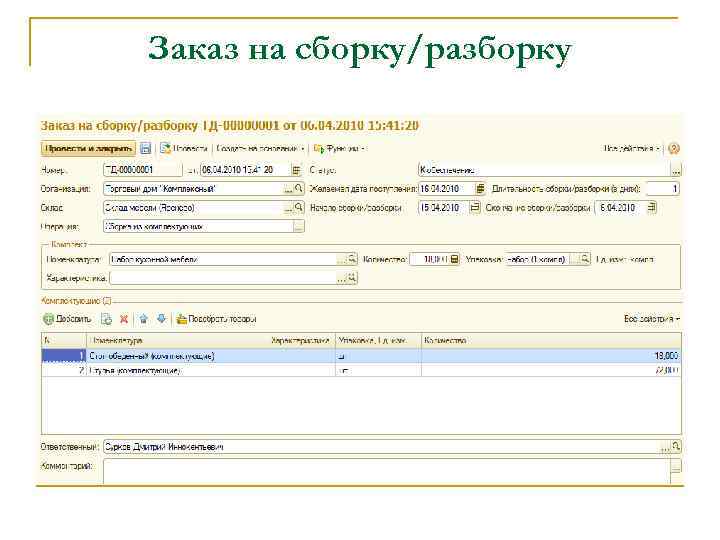
Task: Click the red X delete row icon
Action: coord(124,319)
